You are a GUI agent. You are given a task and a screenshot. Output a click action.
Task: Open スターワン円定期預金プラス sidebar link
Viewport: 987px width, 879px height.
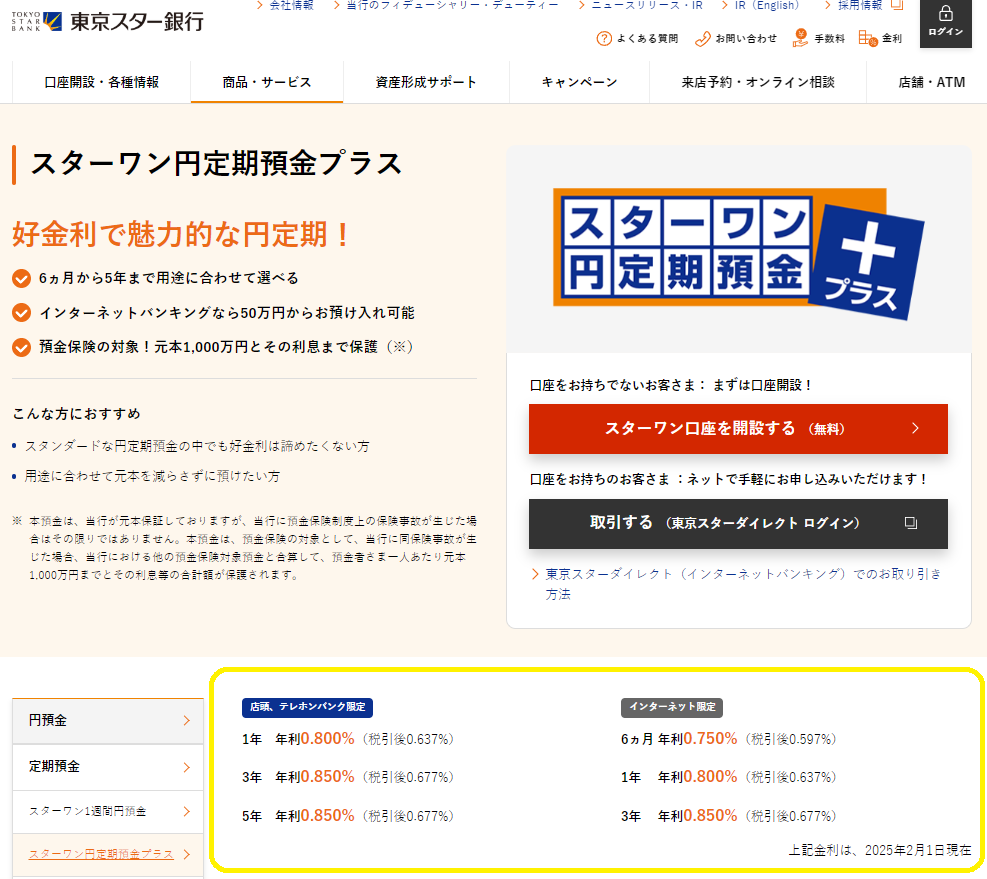pyautogui.click(x=101, y=854)
